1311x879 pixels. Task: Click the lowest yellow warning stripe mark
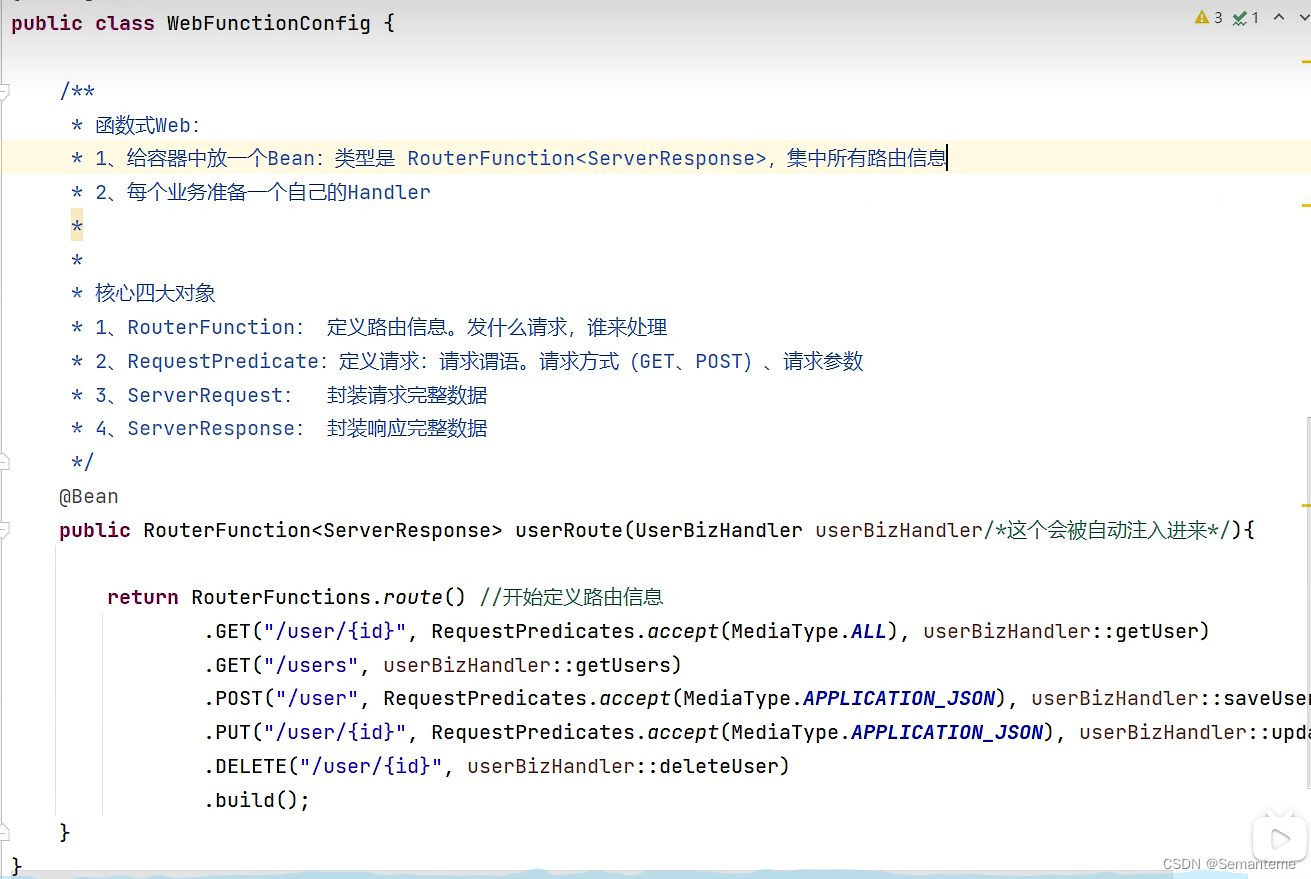1306,503
